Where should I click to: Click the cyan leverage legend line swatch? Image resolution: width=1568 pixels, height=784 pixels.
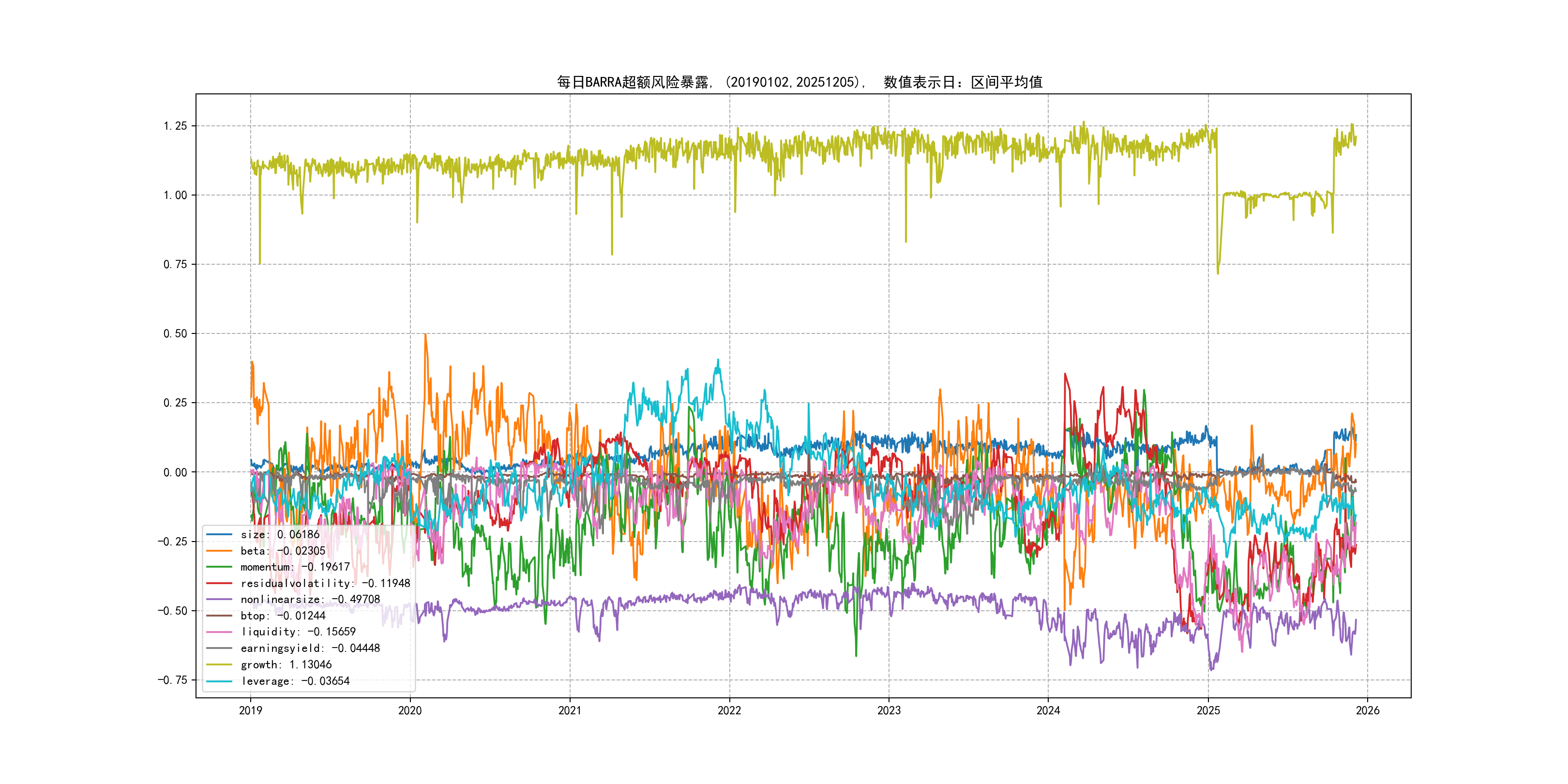(219, 681)
